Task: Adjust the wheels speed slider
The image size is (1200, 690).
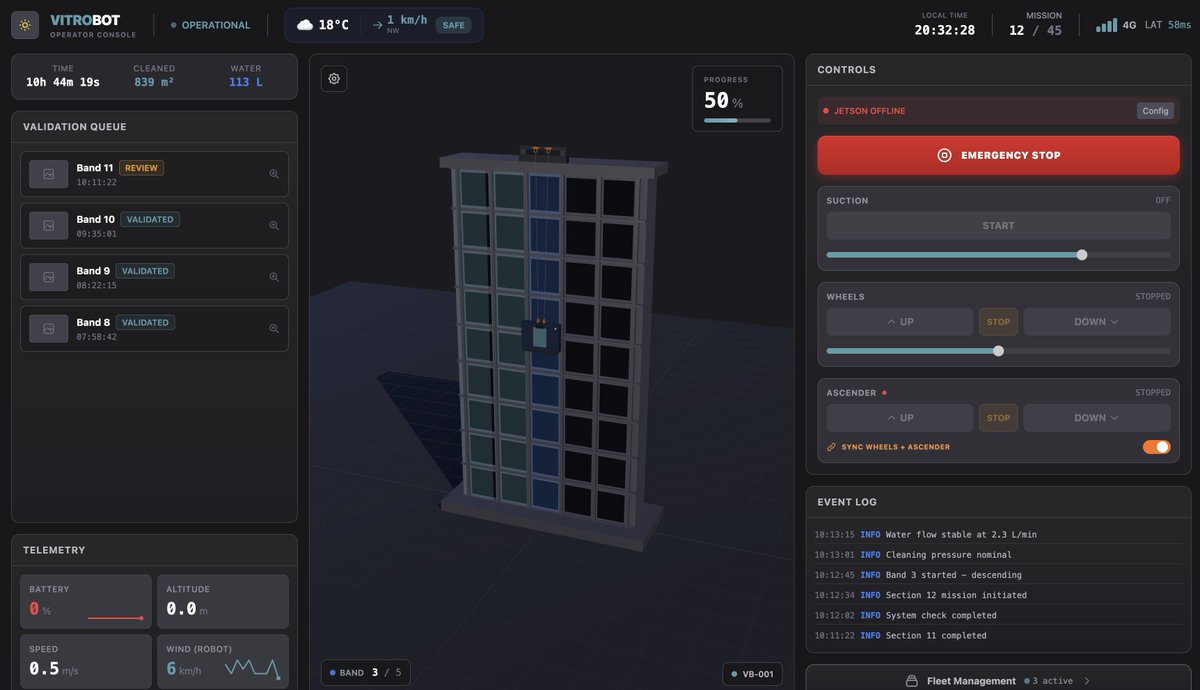Action: (998, 351)
